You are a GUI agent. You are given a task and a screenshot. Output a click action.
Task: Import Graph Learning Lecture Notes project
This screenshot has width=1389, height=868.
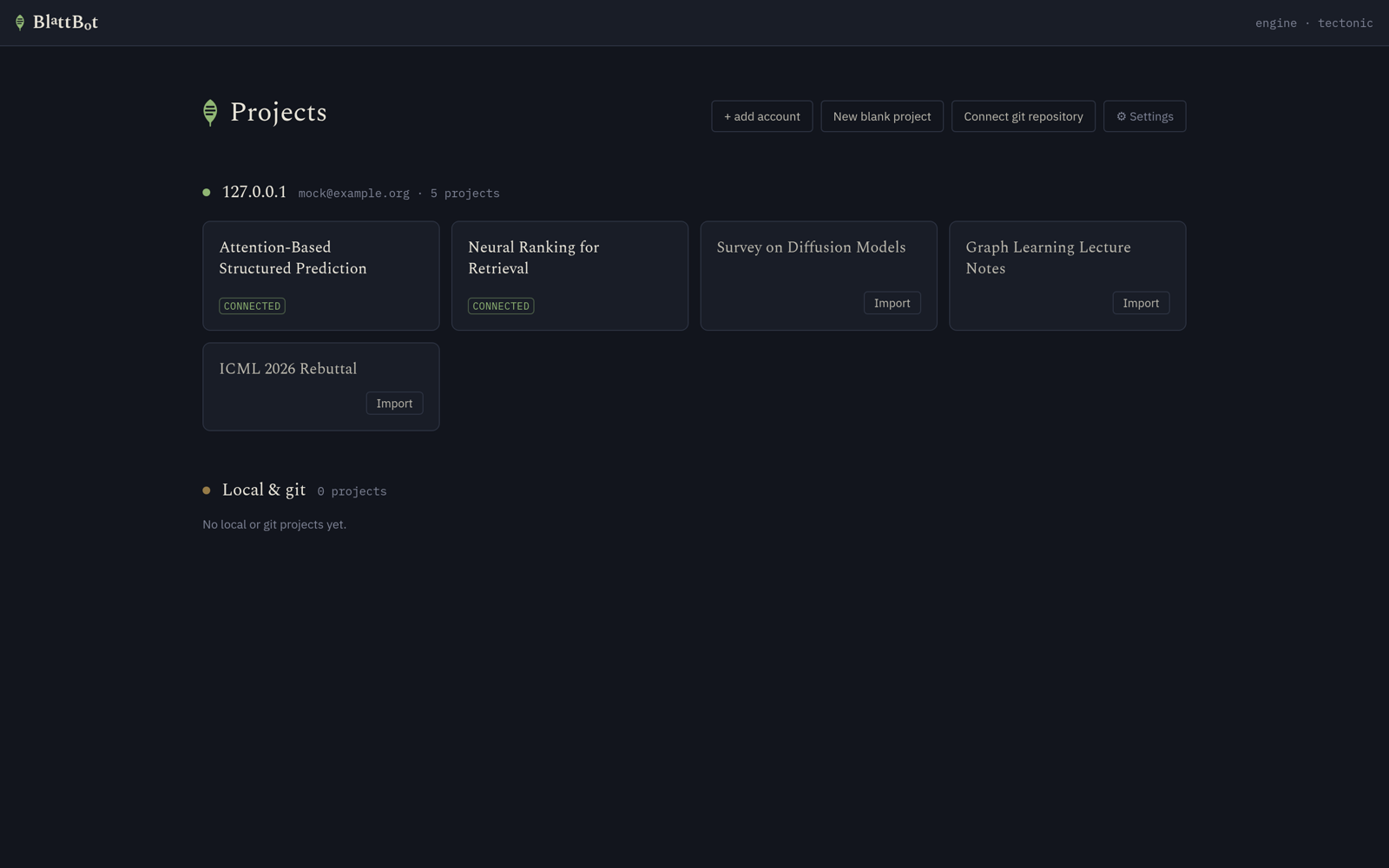click(1141, 303)
